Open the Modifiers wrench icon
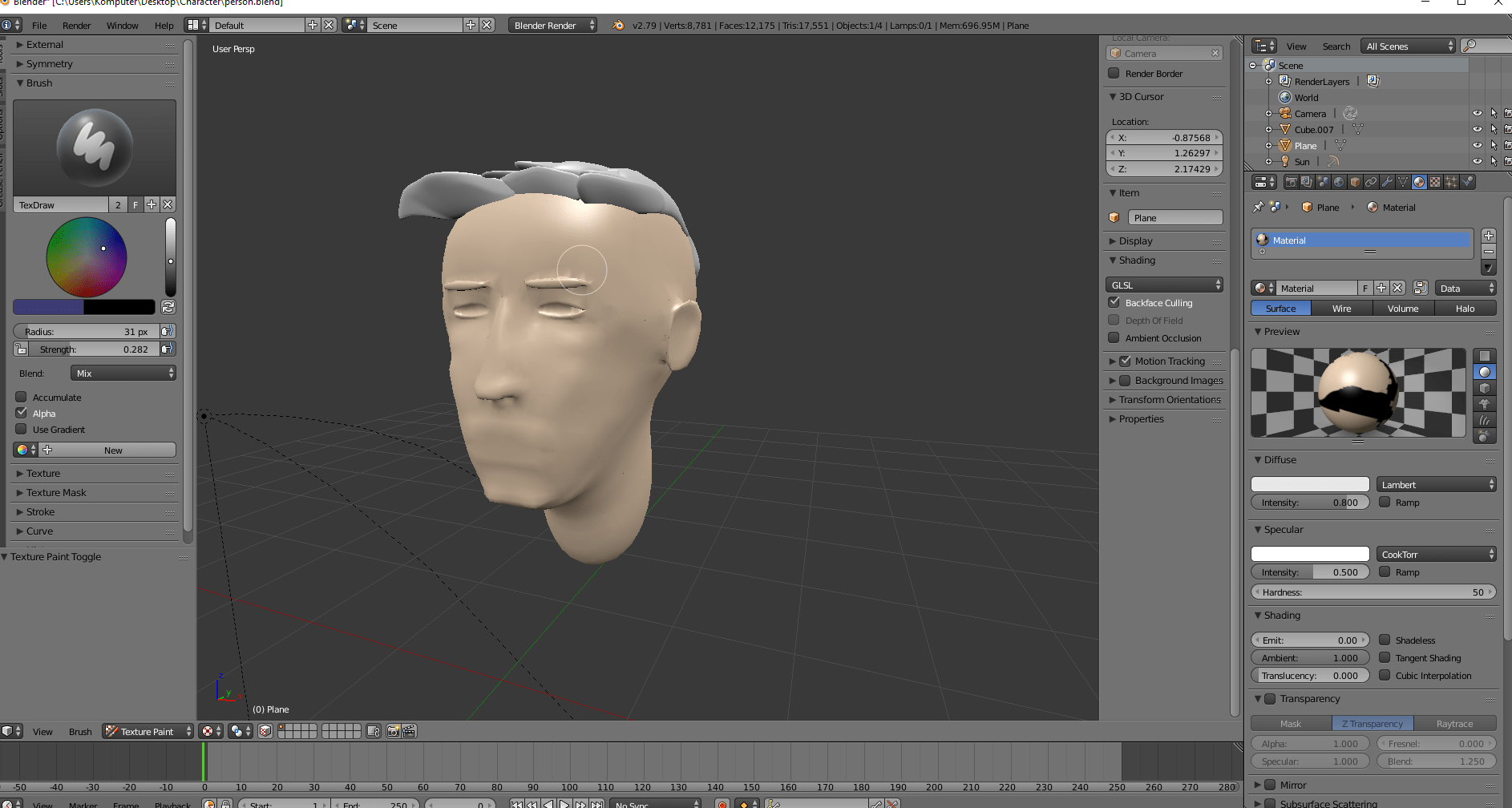The height and width of the screenshot is (808, 1512). pyautogui.click(x=1388, y=182)
